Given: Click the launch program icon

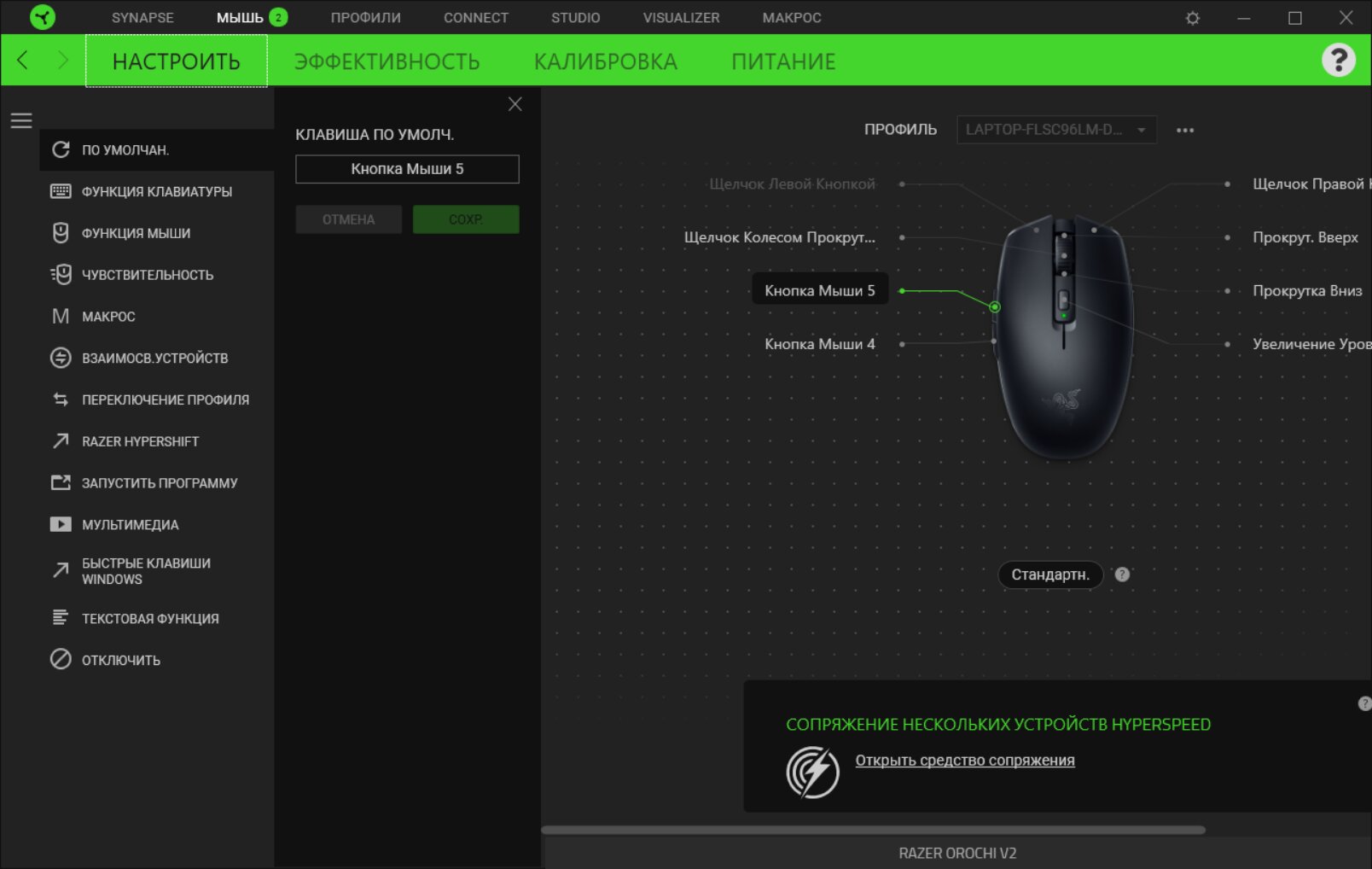Looking at the screenshot, I should click(x=61, y=482).
